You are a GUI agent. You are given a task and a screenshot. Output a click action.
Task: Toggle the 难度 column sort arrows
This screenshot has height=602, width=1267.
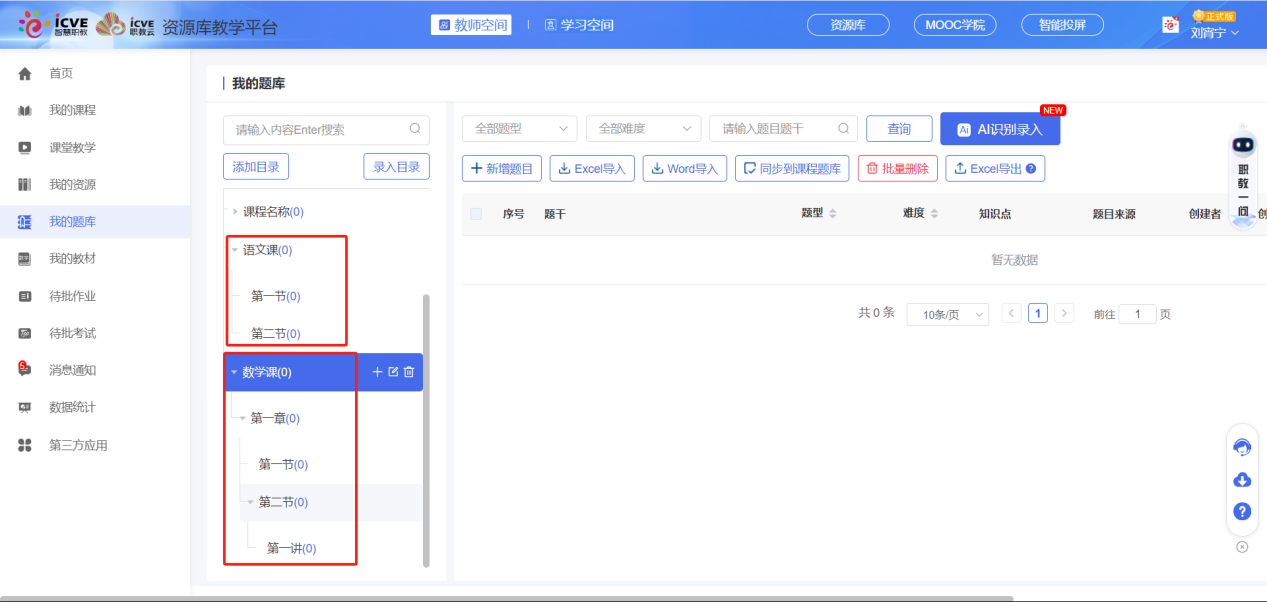934,213
